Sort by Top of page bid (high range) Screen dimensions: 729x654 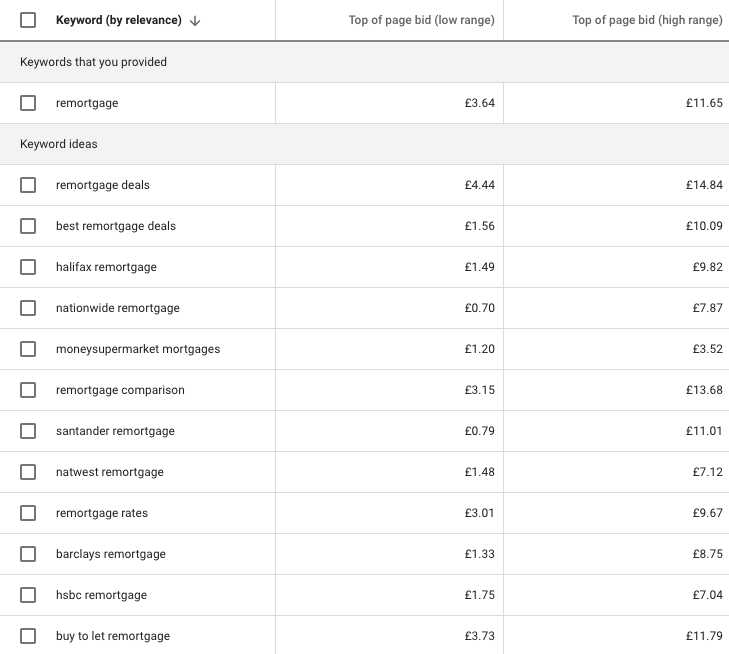[x=646, y=21]
